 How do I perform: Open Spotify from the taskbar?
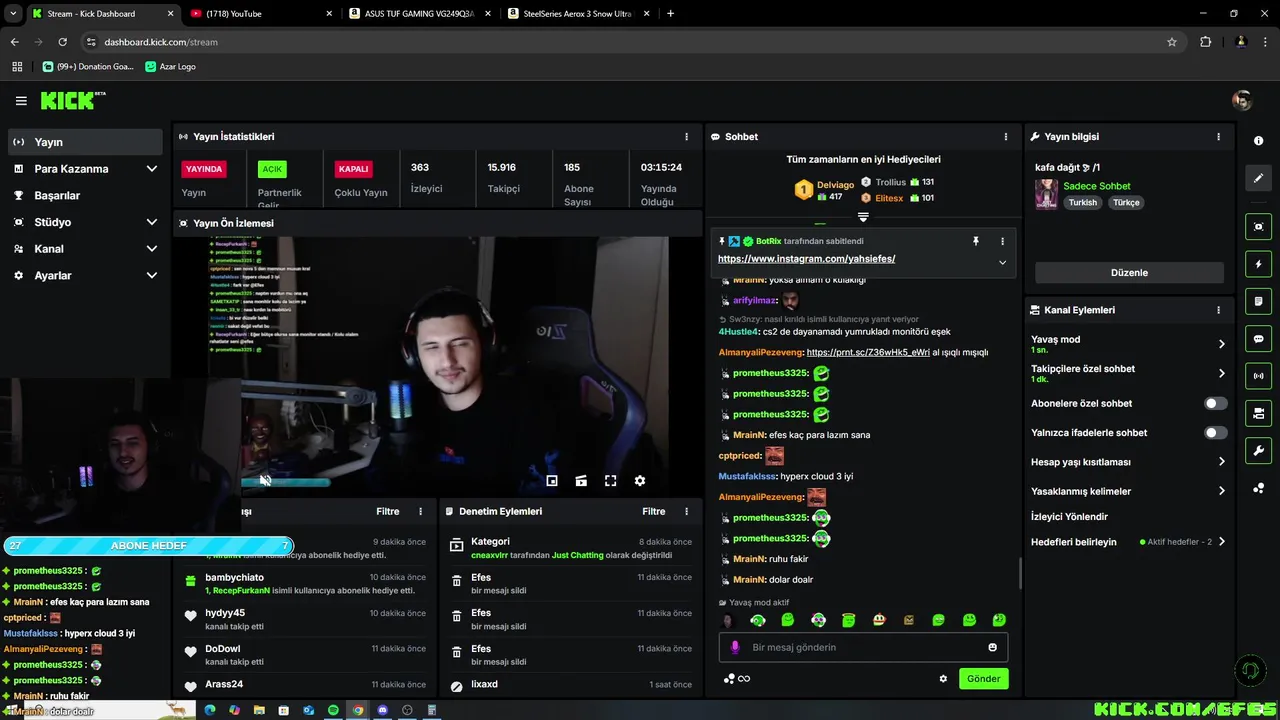coord(333,710)
